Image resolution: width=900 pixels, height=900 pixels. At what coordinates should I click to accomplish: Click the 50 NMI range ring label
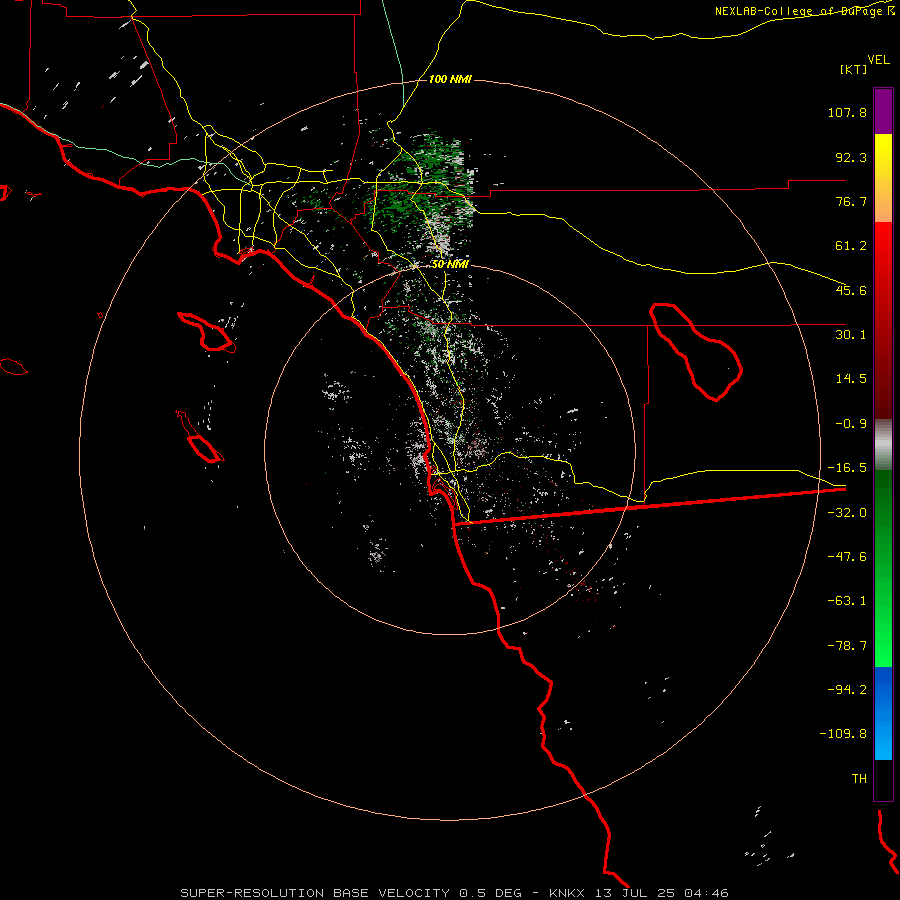[451, 264]
